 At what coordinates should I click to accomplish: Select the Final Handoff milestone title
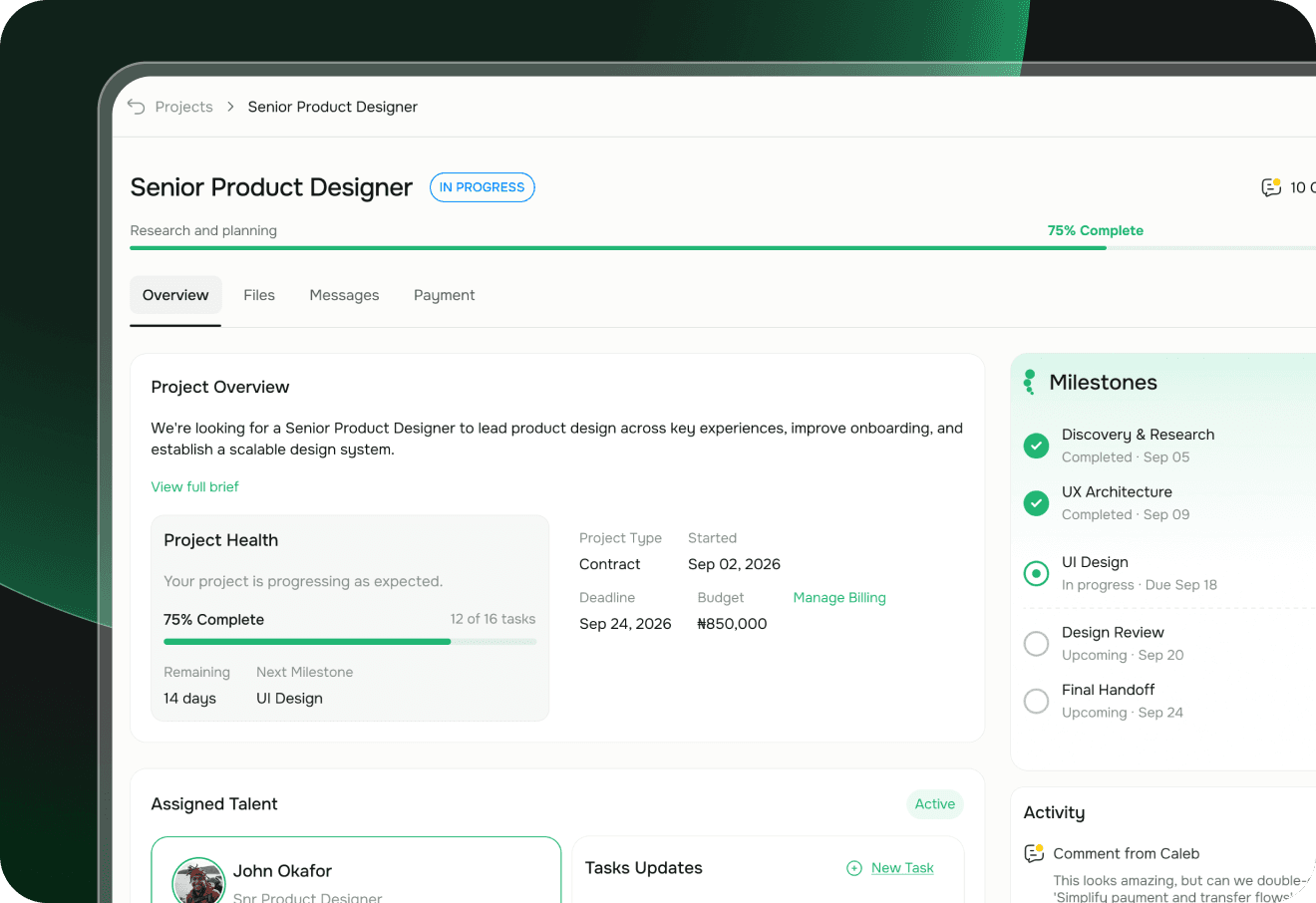[x=1108, y=690]
